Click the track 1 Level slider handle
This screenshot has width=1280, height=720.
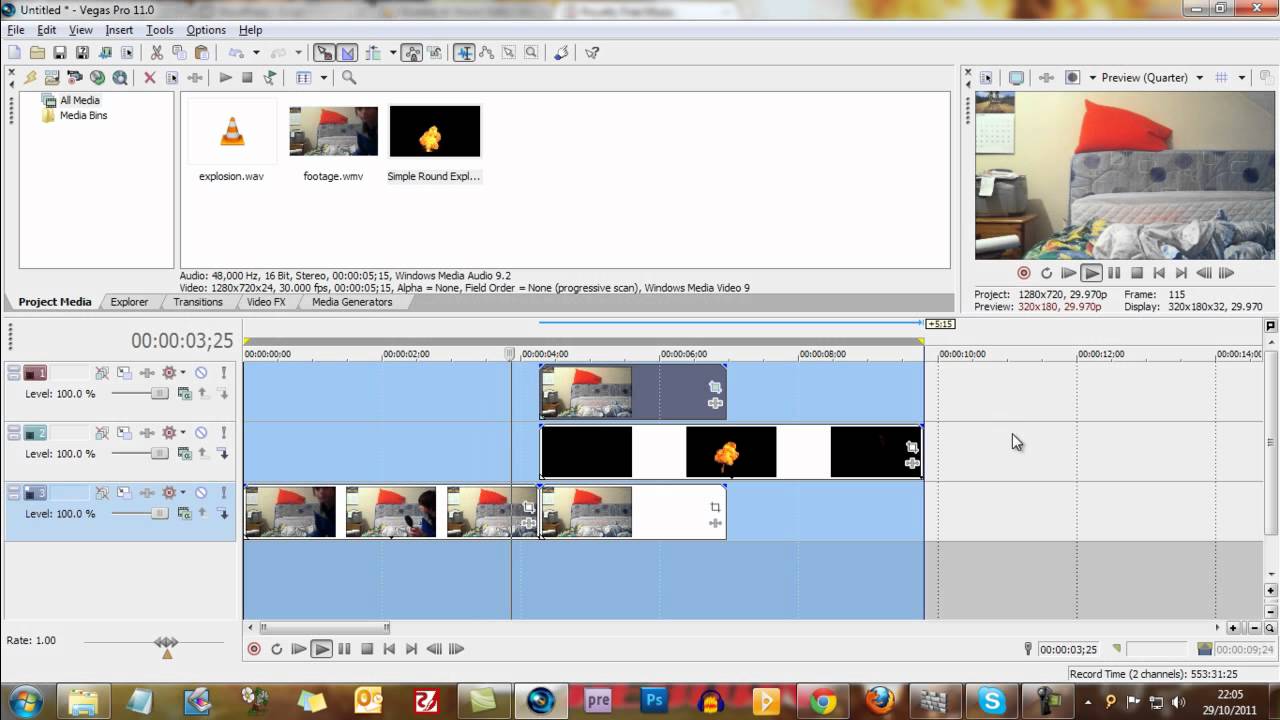pos(159,393)
